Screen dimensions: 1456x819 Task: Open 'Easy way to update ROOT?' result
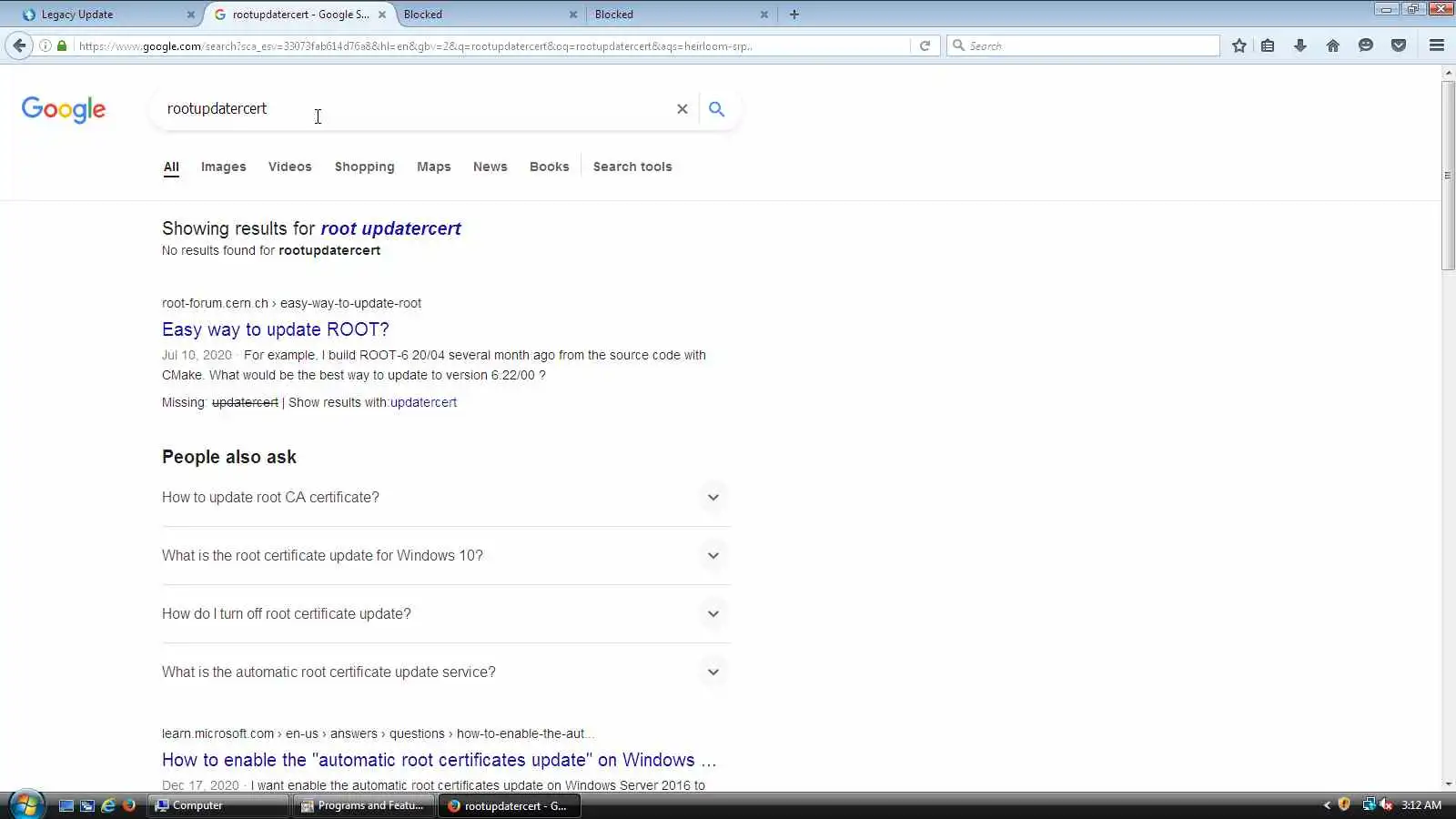click(276, 329)
